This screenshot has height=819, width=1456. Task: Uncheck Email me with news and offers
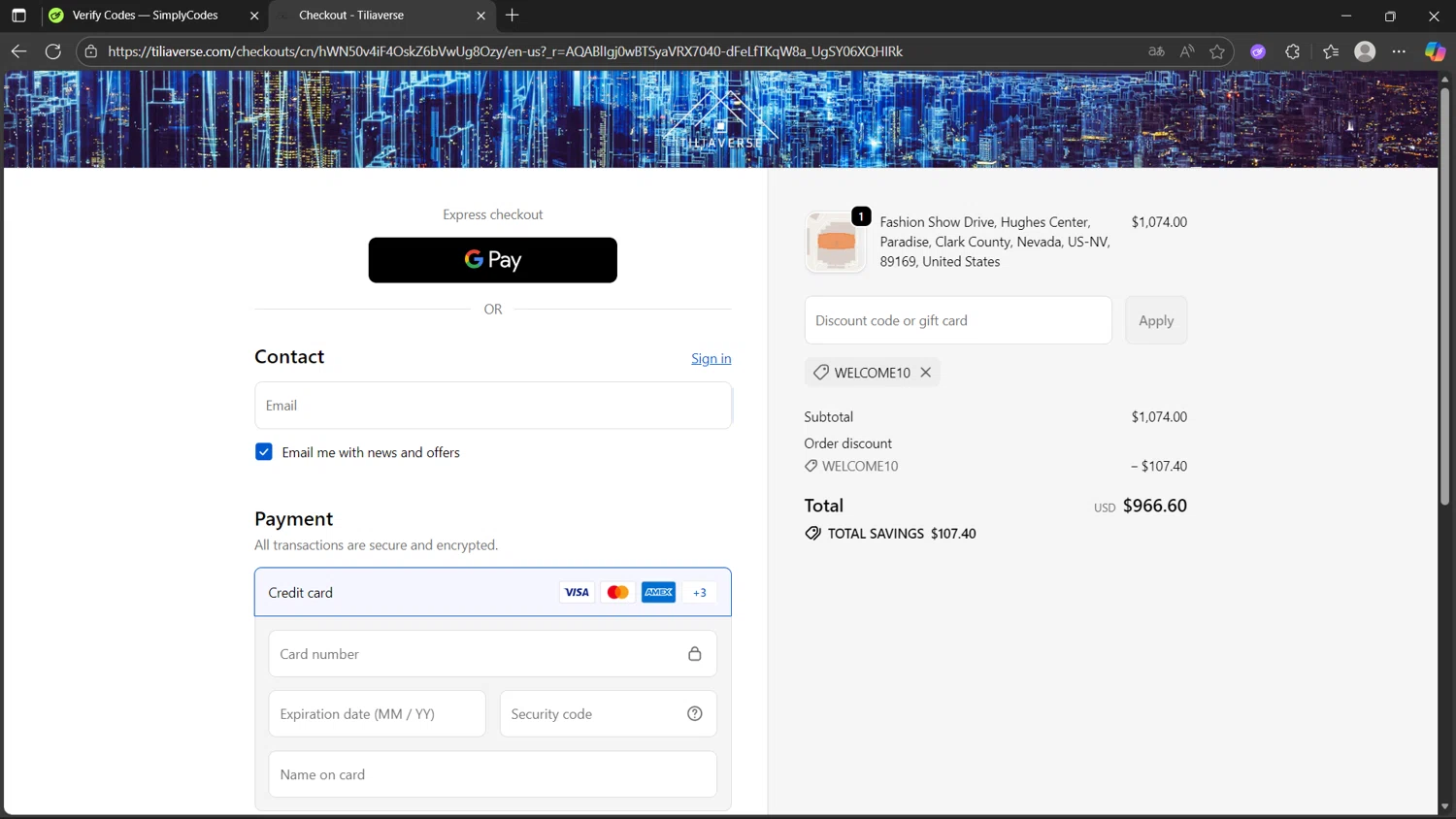point(264,452)
